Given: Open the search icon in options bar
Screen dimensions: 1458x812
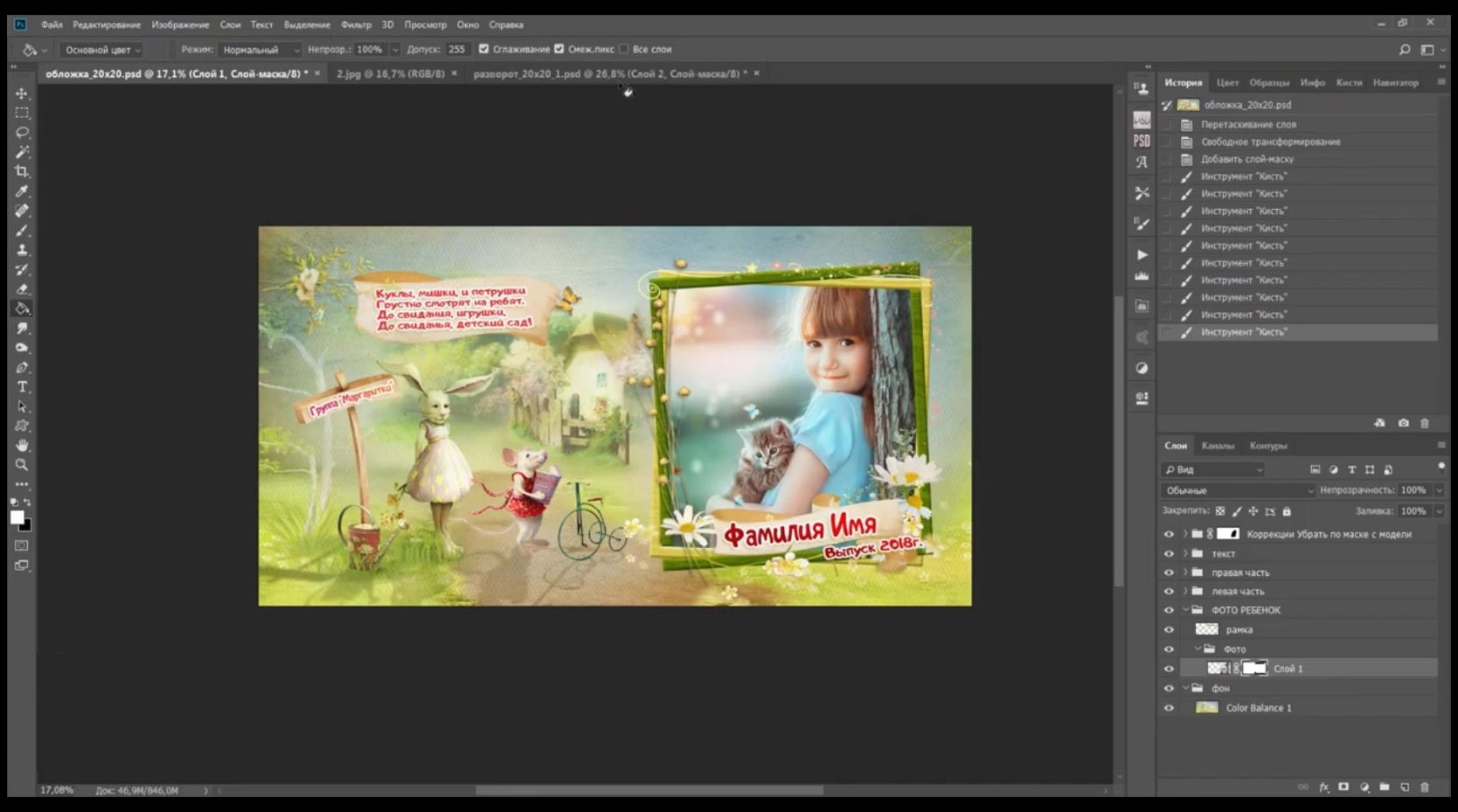Looking at the screenshot, I should 1405,50.
